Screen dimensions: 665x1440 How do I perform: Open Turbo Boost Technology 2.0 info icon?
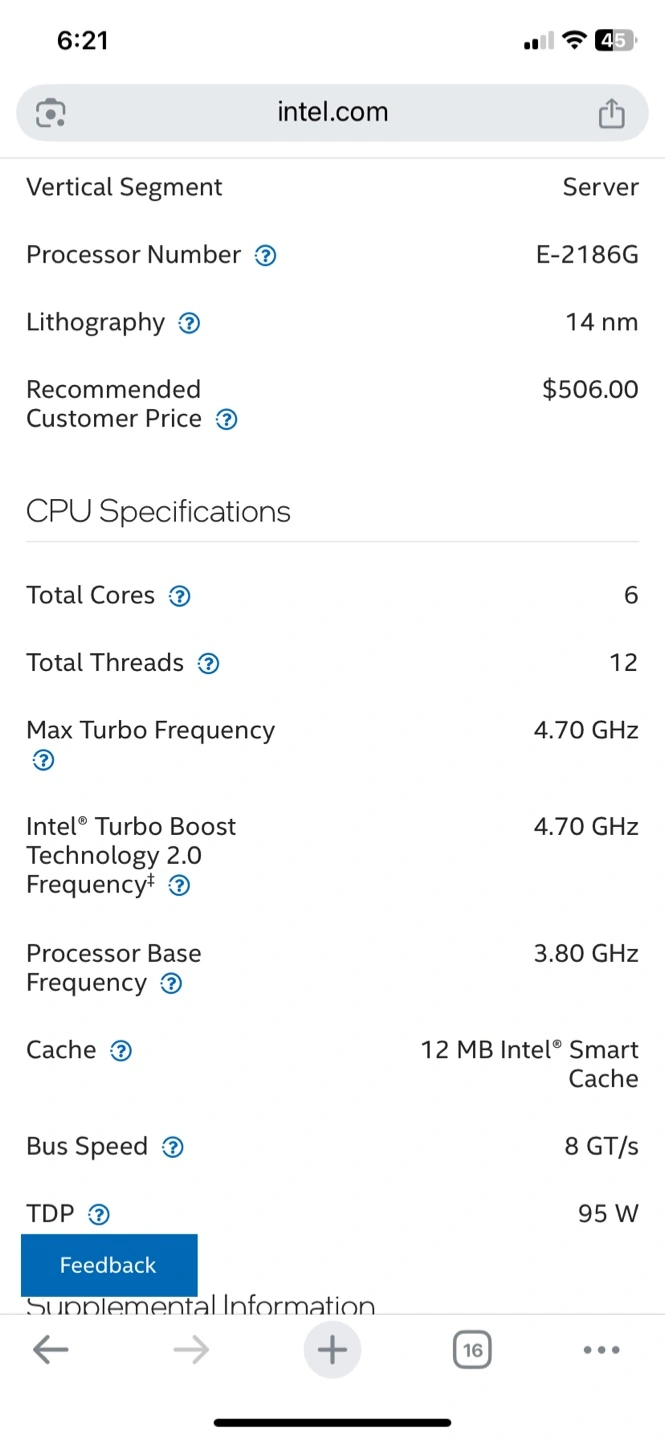click(x=179, y=886)
